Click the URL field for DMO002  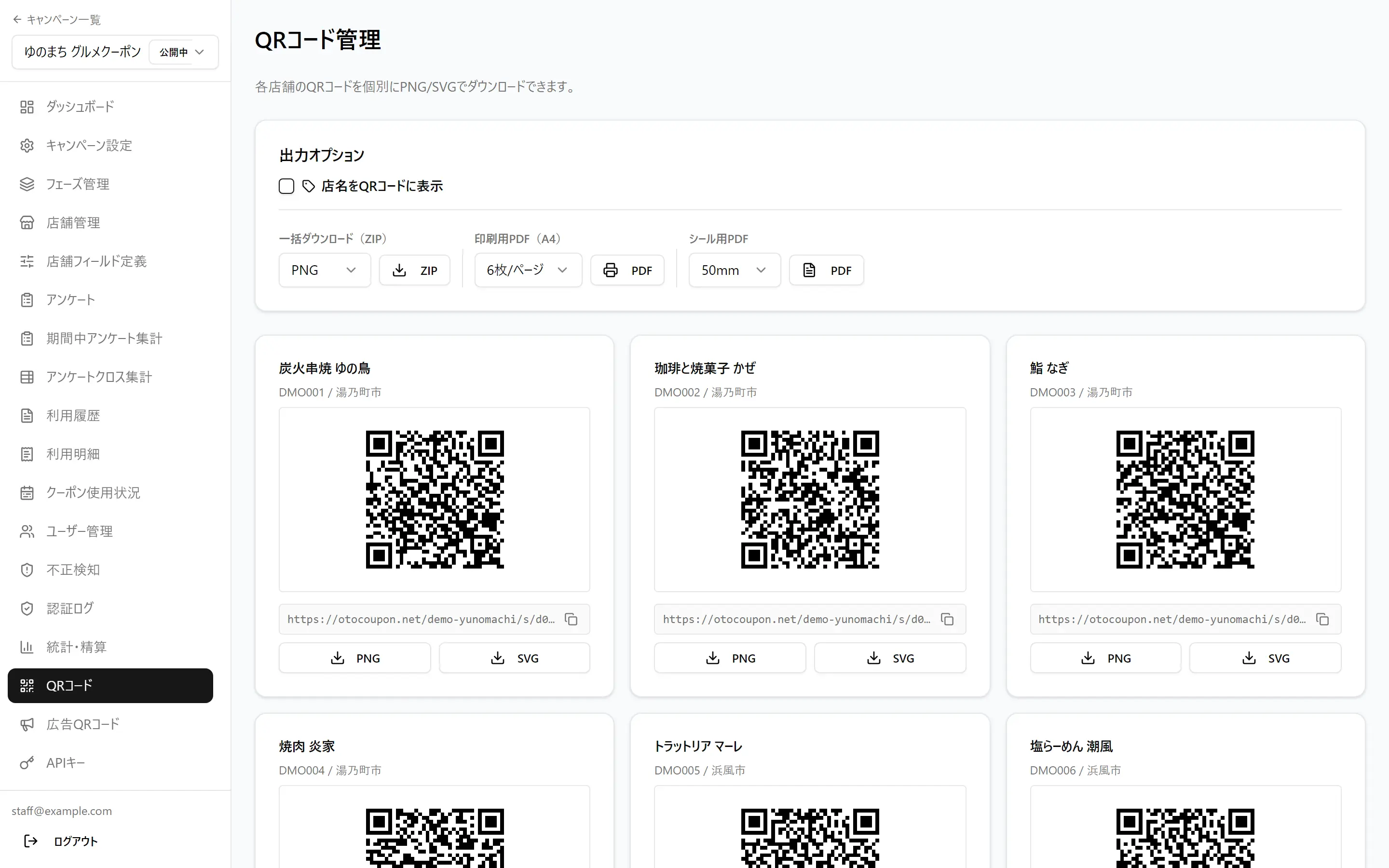click(x=810, y=620)
